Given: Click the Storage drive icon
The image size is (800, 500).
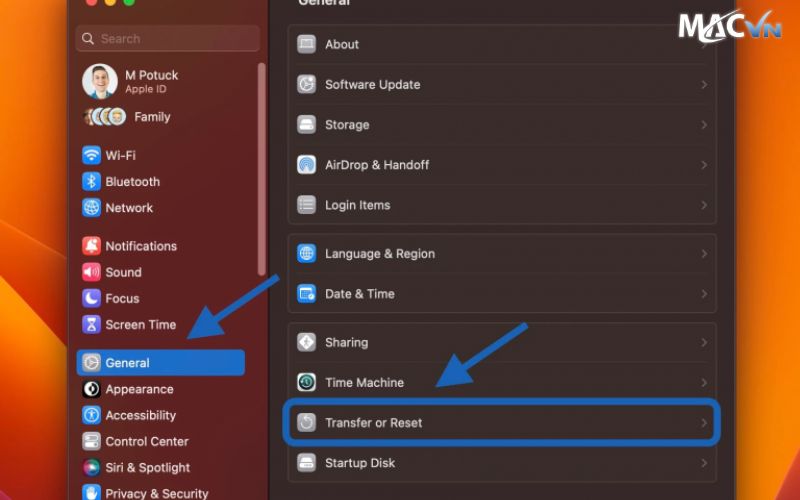Looking at the screenshot, I should (307, 124).
